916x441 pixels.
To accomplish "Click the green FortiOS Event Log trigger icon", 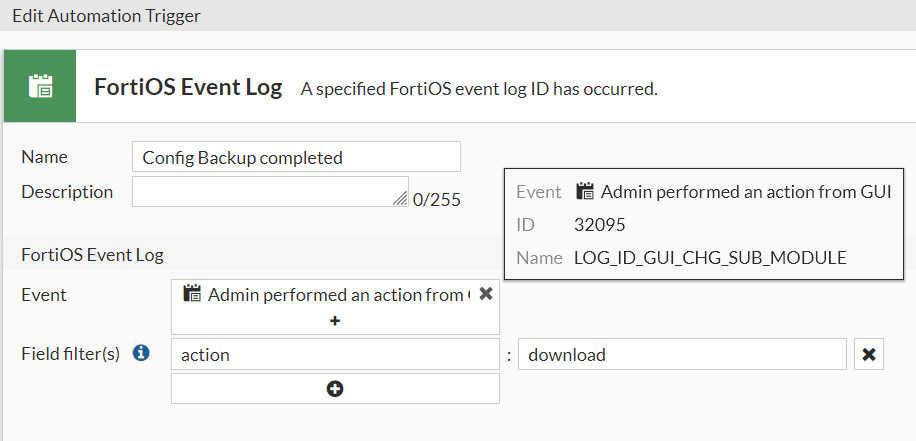I will pyautogui.click(x=41, y=86).
